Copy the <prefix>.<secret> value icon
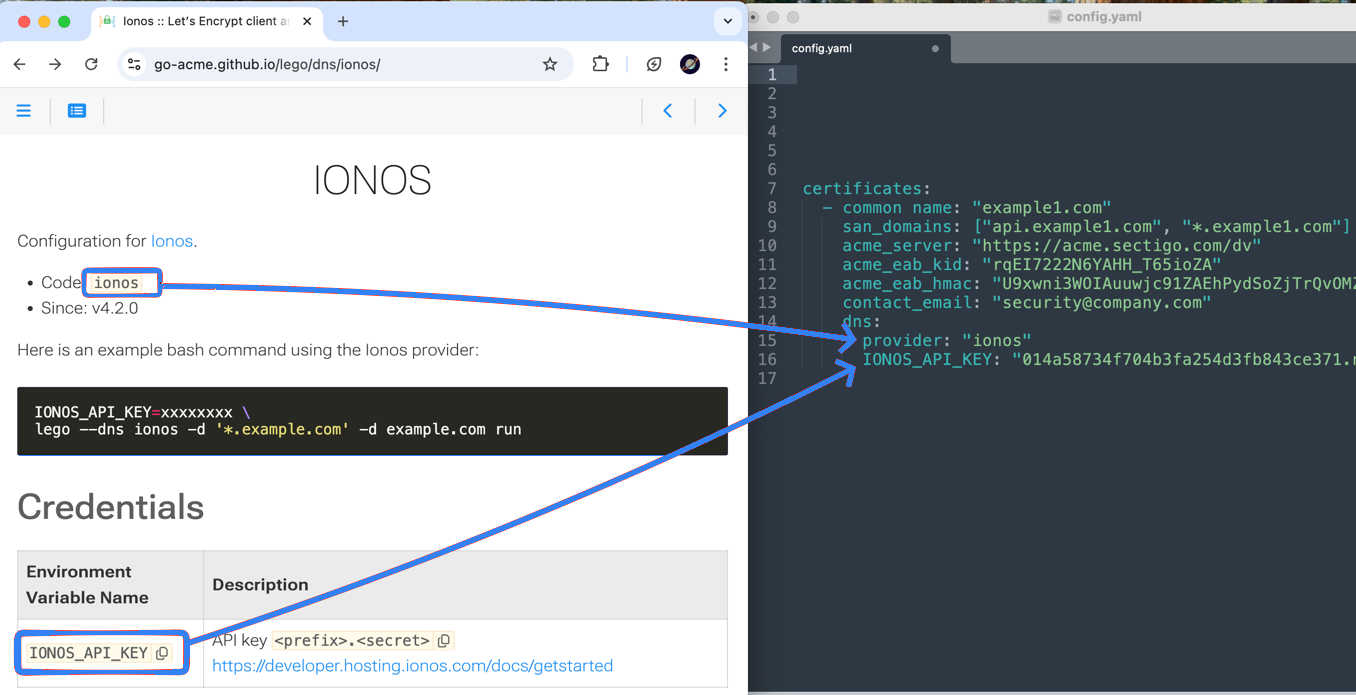The width and height of the screenshot is (1356, 695). click(x=444, y=641)
